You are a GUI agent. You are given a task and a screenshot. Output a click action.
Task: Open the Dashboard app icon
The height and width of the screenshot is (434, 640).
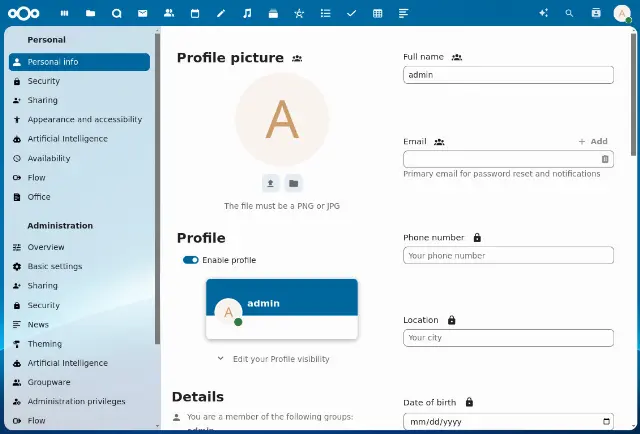click(x=64, y=13)
